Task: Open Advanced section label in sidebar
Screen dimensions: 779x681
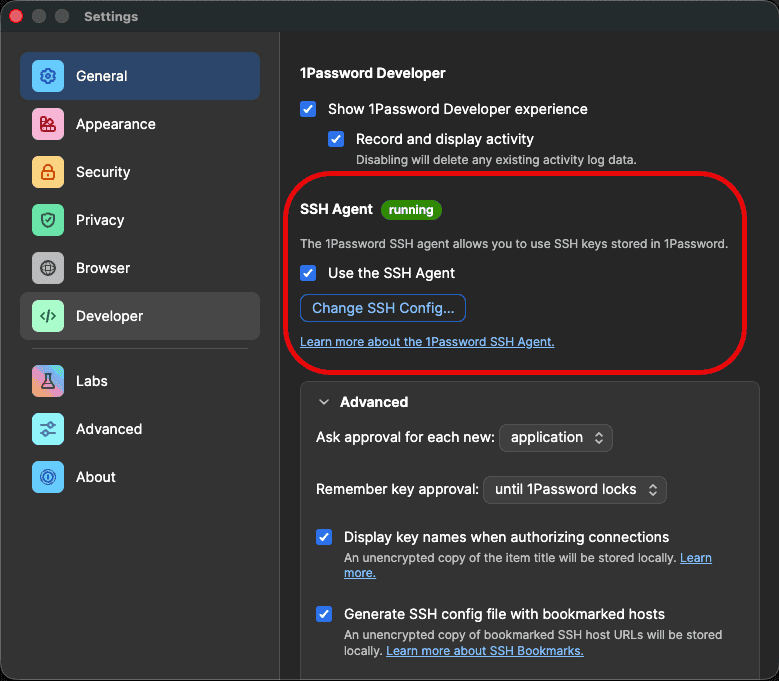Action: [109, 429]
